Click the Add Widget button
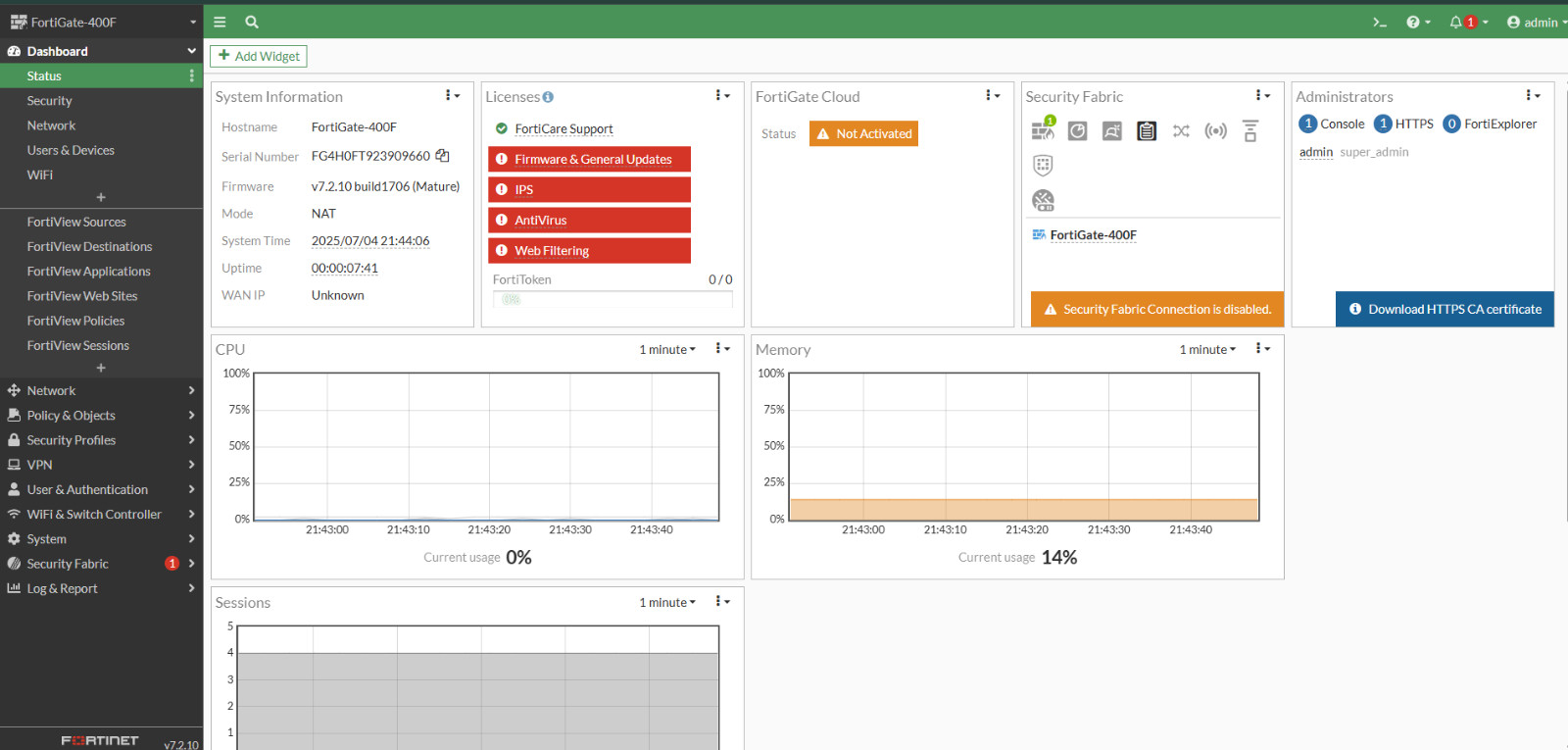This screenshot has height=750, width=1568. (x=259, y=56)
